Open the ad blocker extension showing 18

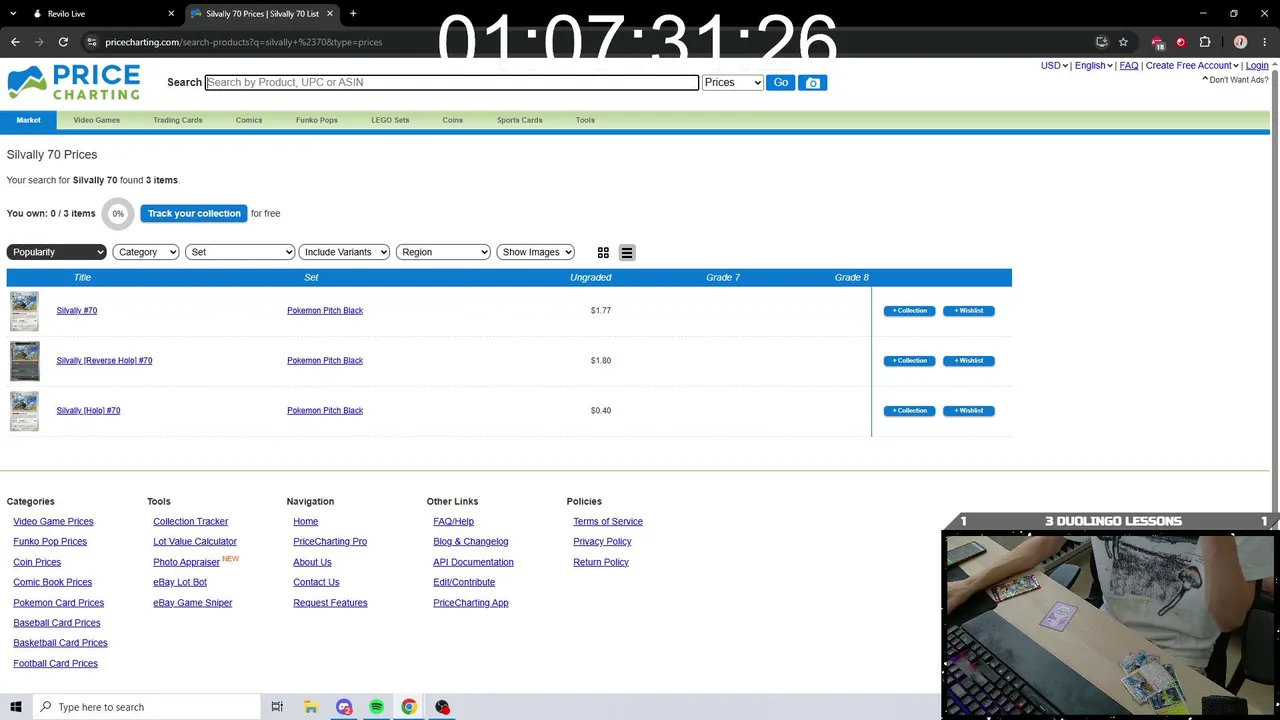[1158, 42]
